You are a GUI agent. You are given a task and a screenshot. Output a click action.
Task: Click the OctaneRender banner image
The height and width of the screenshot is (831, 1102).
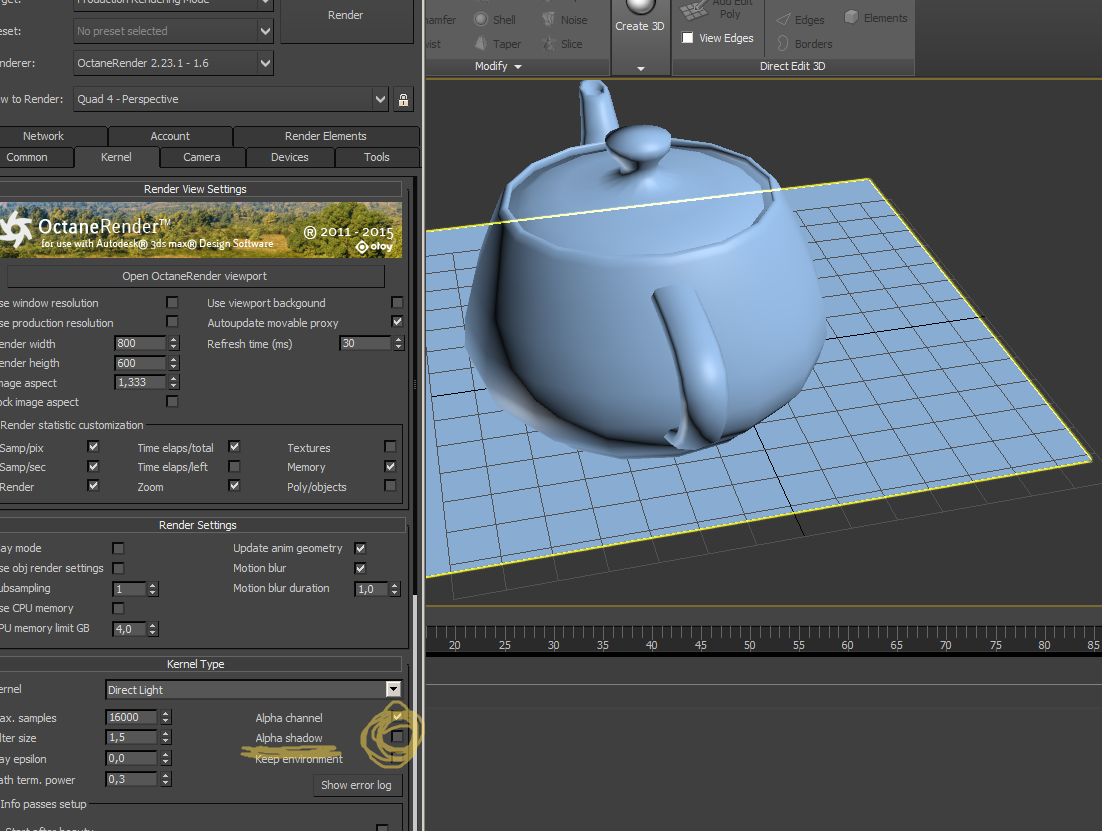coord(201,230)
